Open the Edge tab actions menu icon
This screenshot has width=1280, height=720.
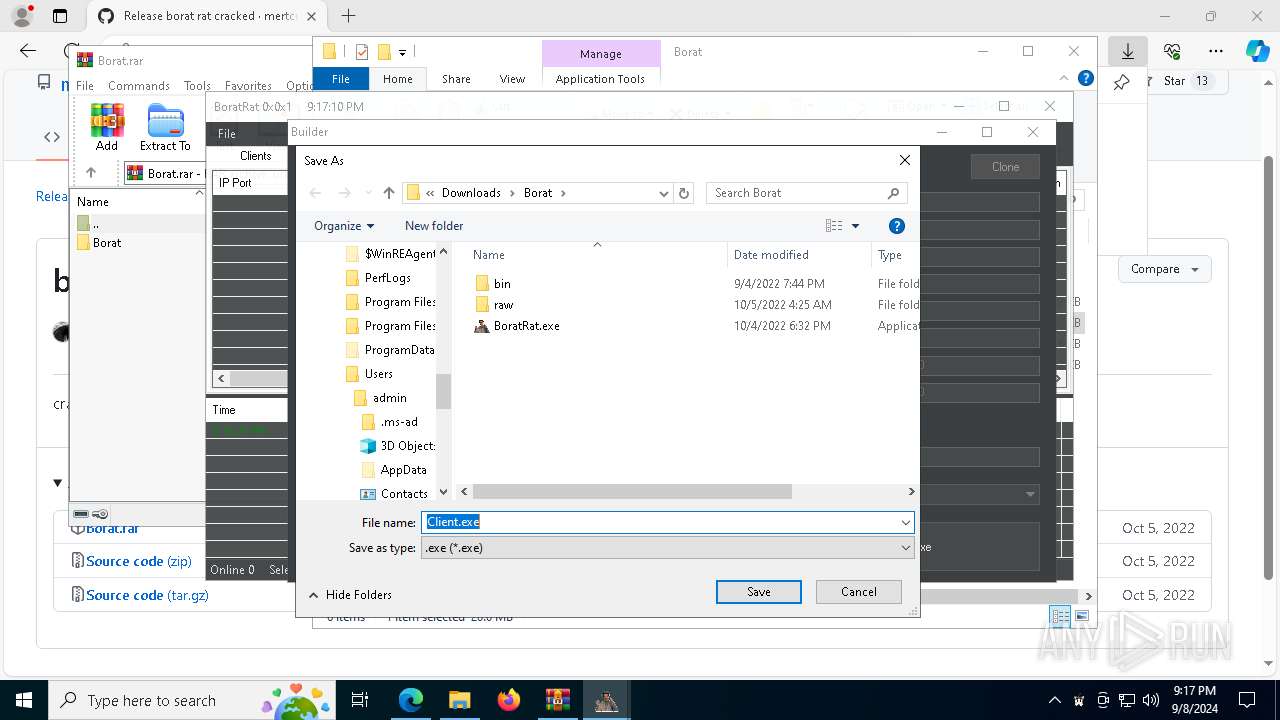tap(60, 16)
